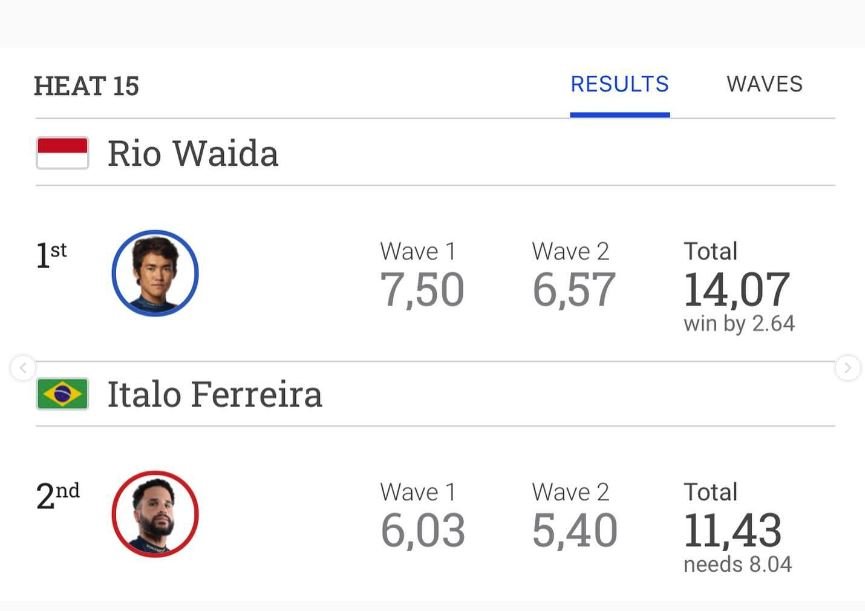Go to previous heat with left arrow

point(23,367)
